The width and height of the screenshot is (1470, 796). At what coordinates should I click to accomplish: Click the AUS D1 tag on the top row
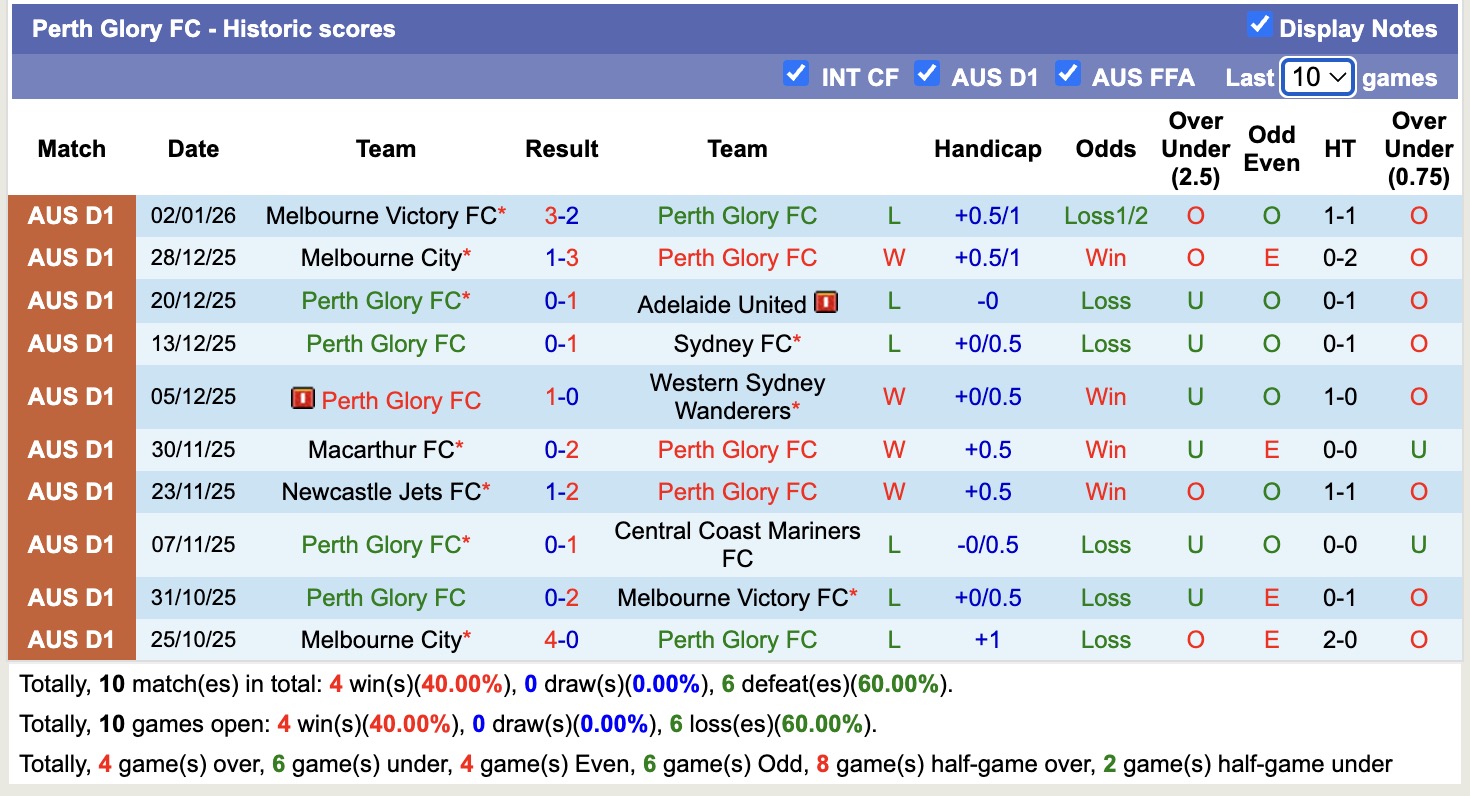(71, 214)
